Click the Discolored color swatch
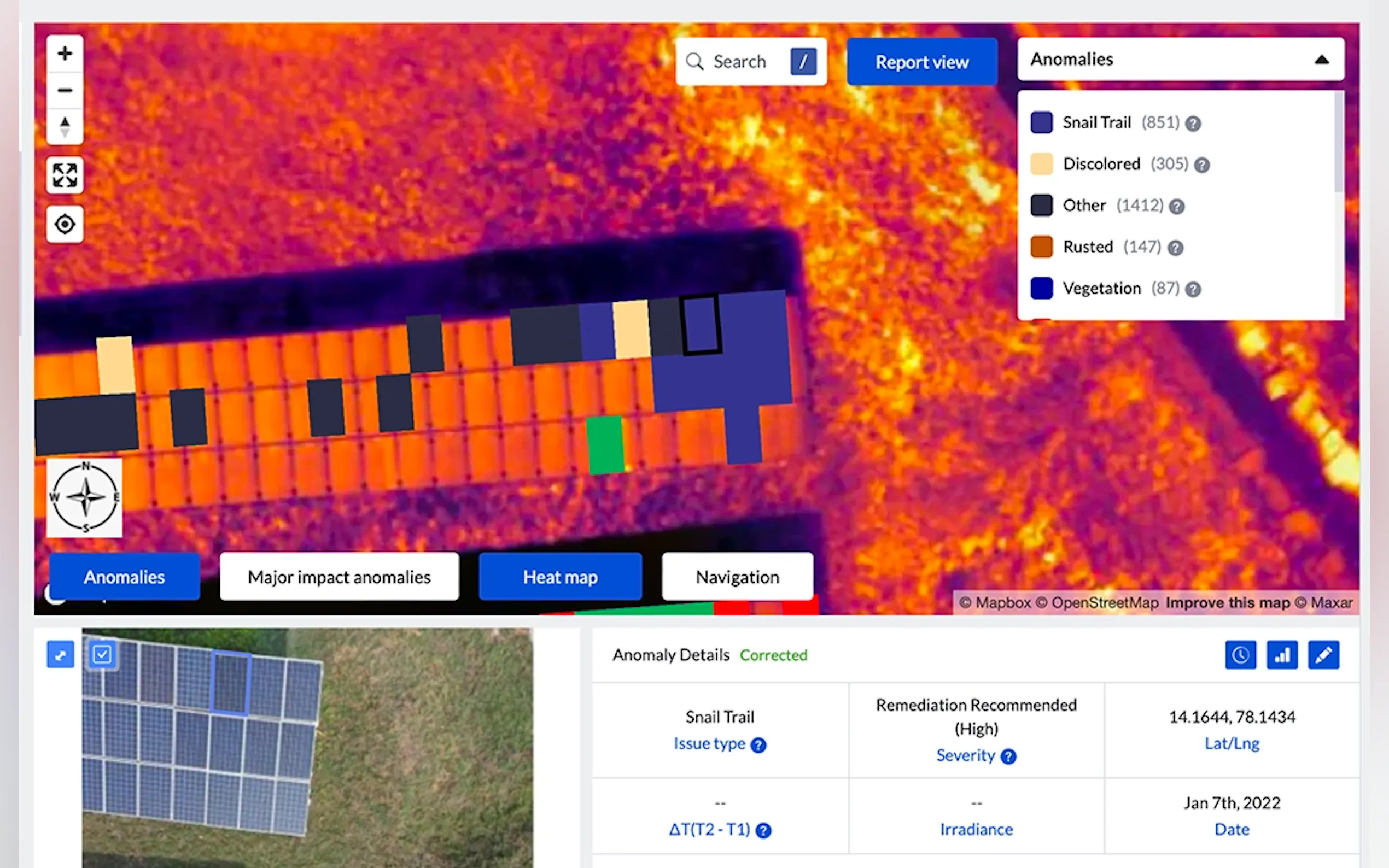Screen dimensions: 1389x868 1041,164
